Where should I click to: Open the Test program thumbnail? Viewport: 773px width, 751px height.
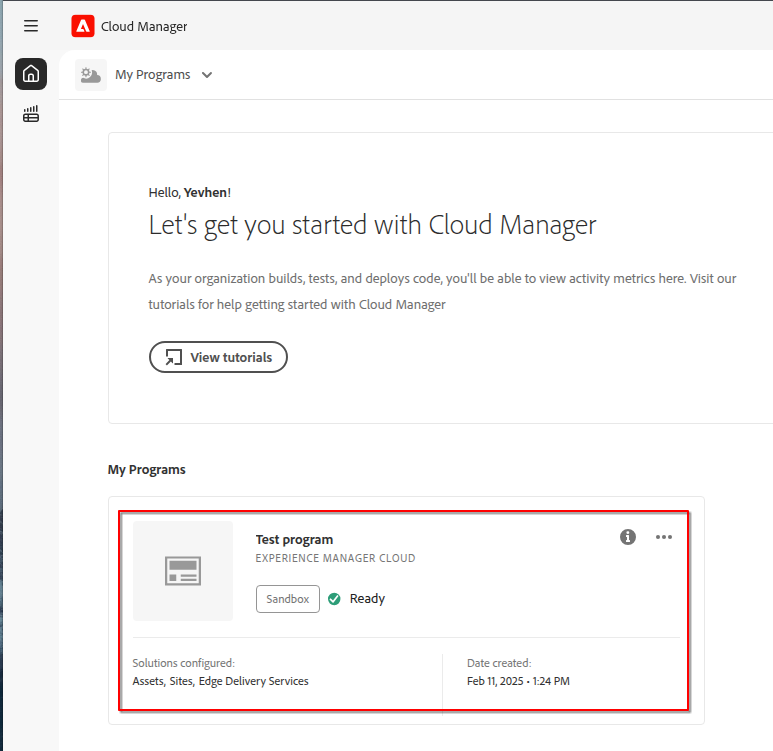(183, 571)
